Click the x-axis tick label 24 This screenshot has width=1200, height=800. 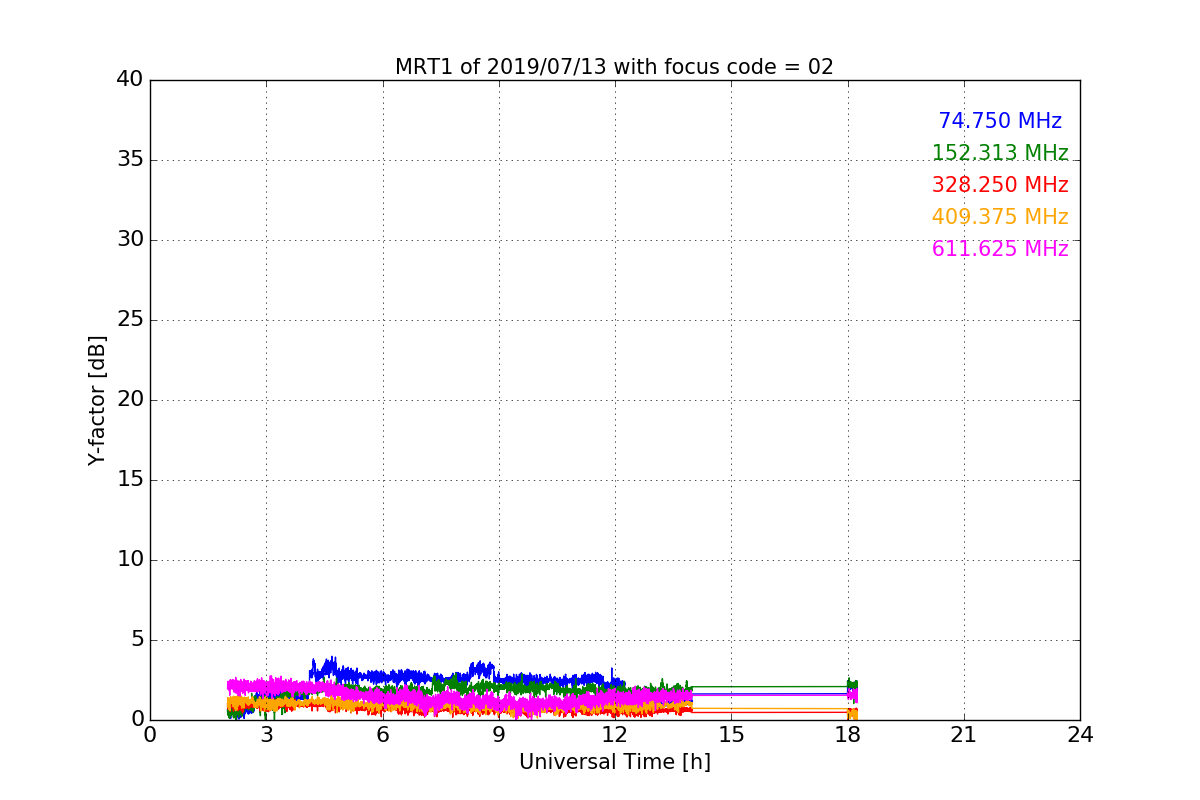1080,735
